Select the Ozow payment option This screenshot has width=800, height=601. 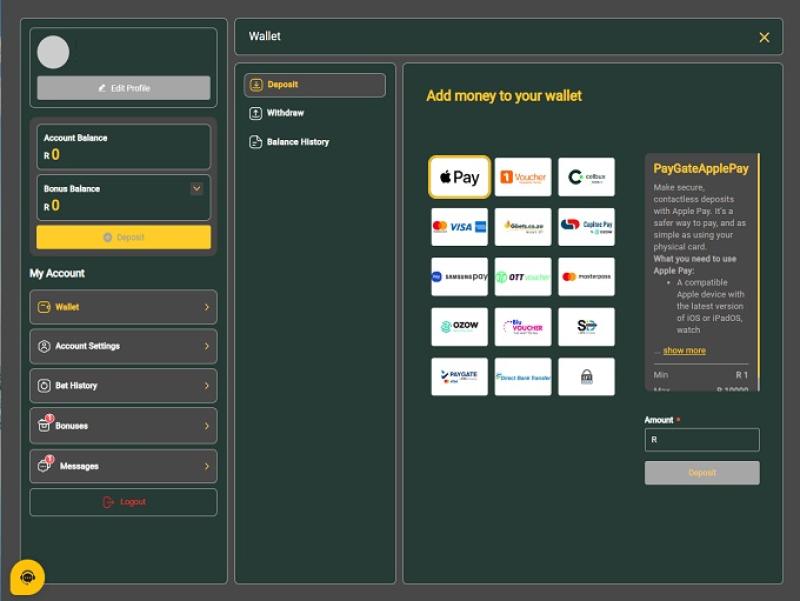[459, 327]
